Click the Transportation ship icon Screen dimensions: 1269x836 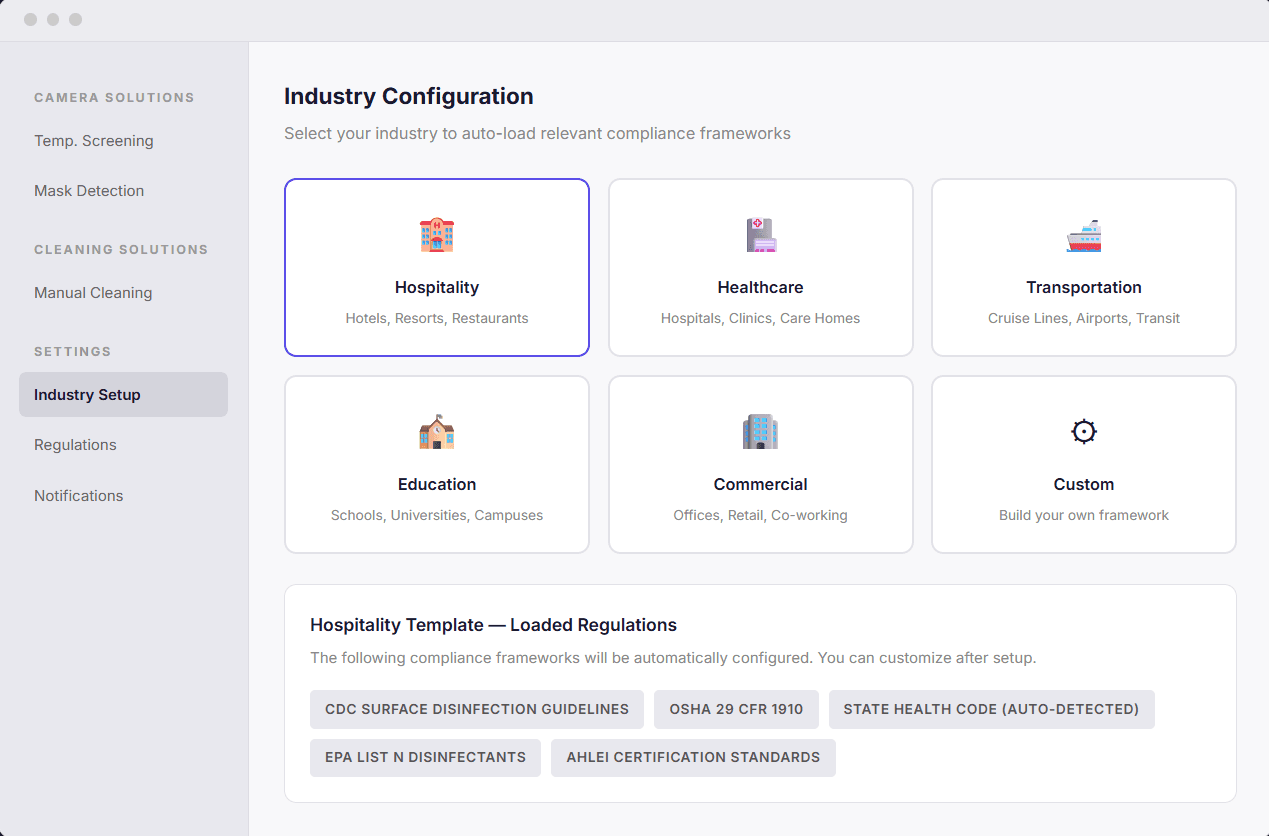[1083, 235]
